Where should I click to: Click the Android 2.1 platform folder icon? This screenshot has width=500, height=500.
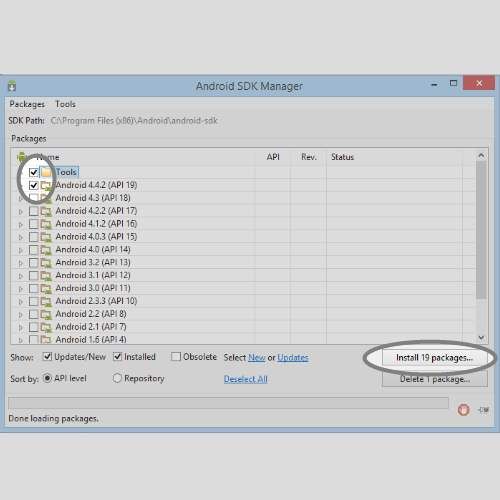pyautogui.click(x=46, y=328)
